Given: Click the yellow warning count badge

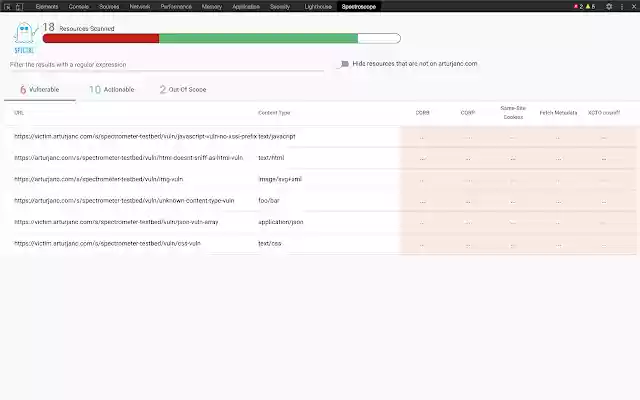Looking at the screenshot, I should (591, 6).
